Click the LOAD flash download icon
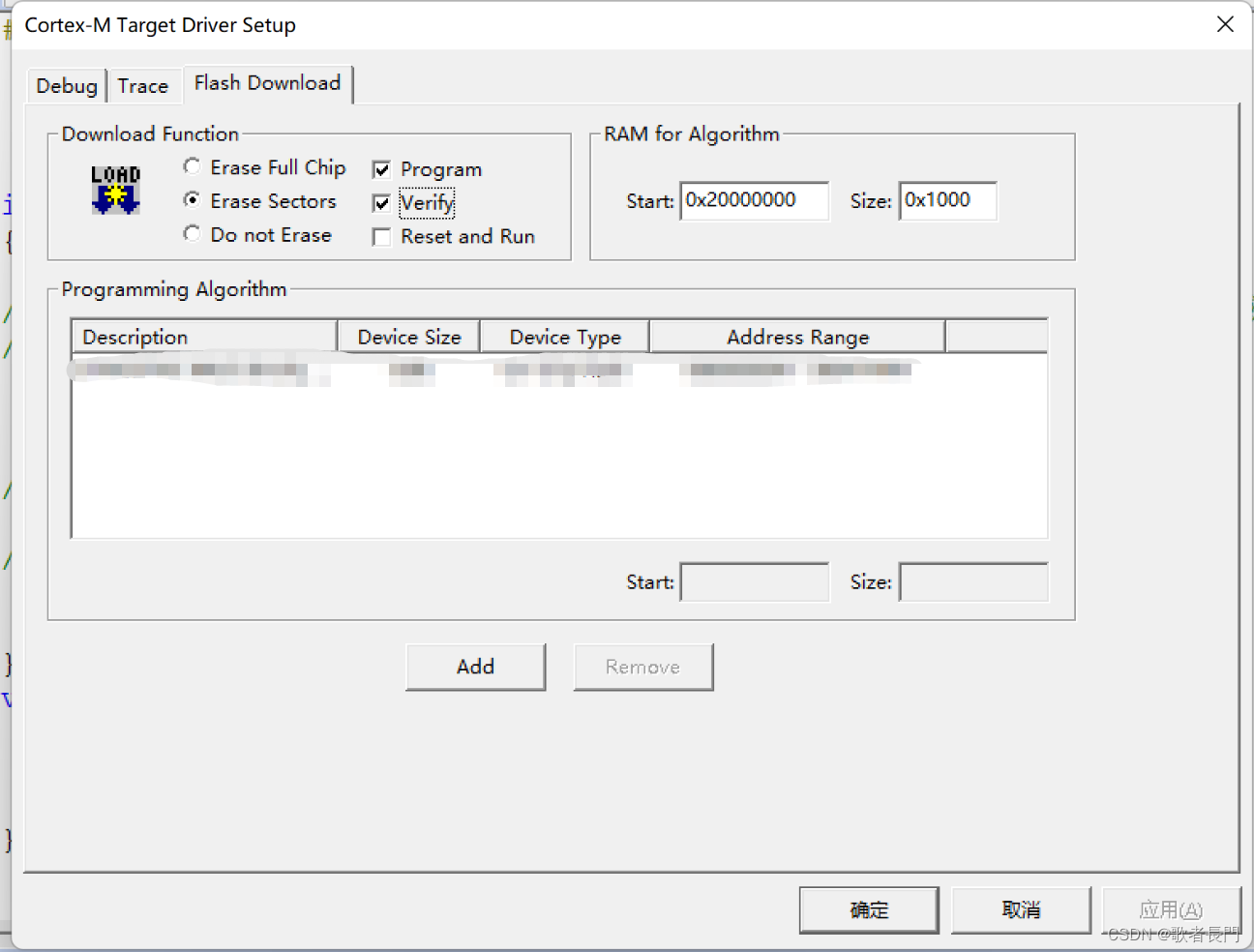The width and height of the screenshot is (1254, 952). point(116,190)
